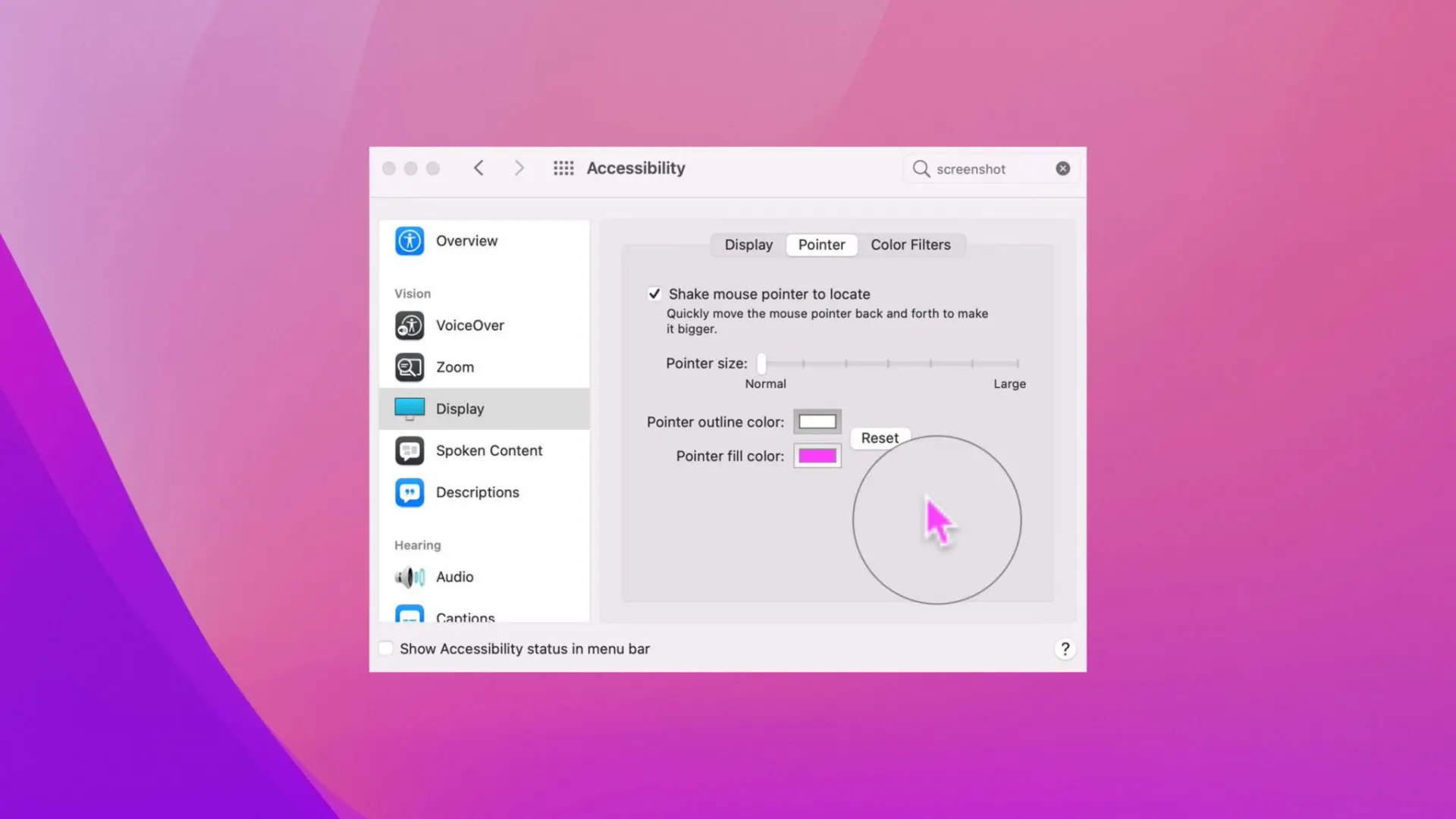This screenshot has width=1456, height=819.
Task: Click the Pointer size slider knob
Action: (761, 363)
